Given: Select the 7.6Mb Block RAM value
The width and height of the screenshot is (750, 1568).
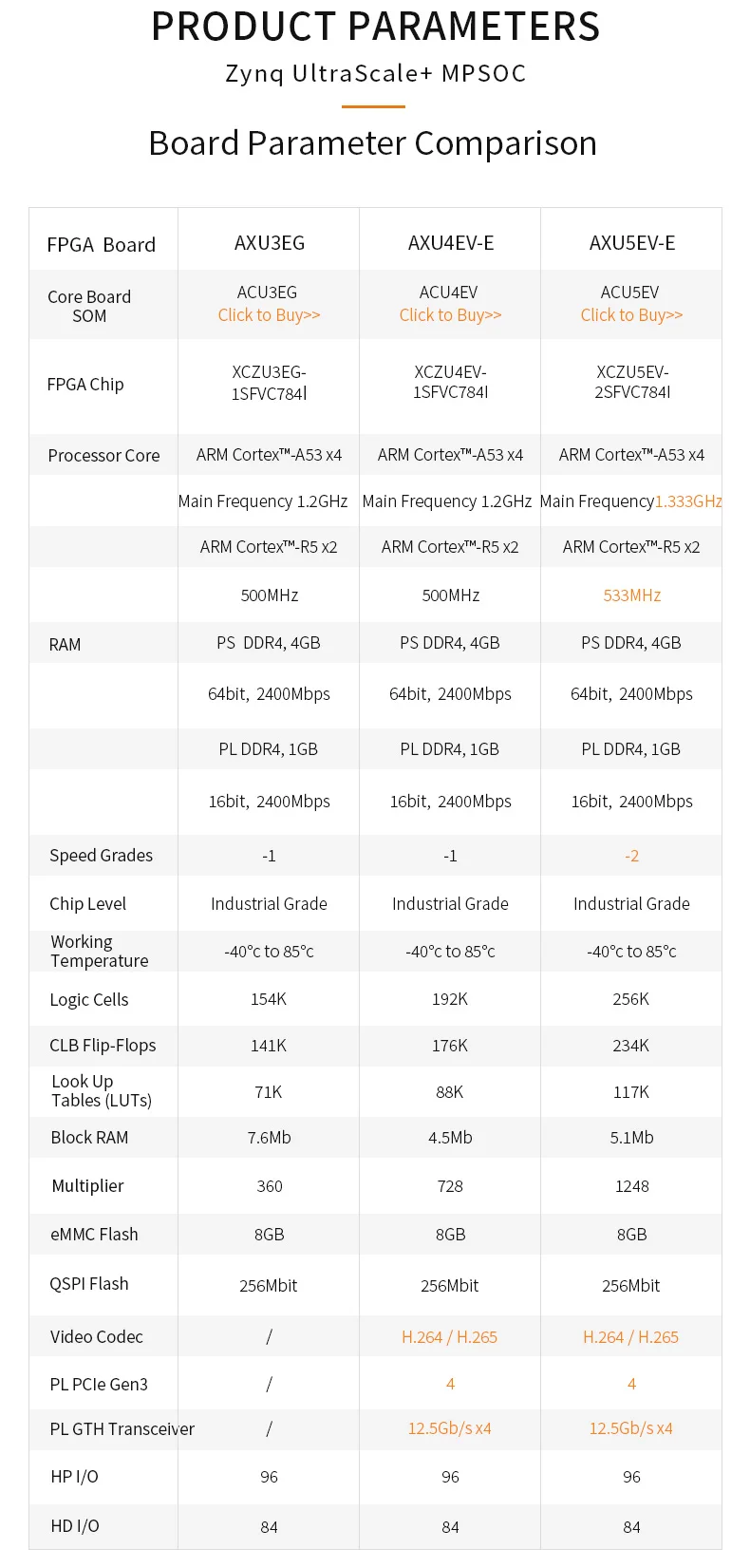Looking at the screenshot, I should coord(270,1138).
